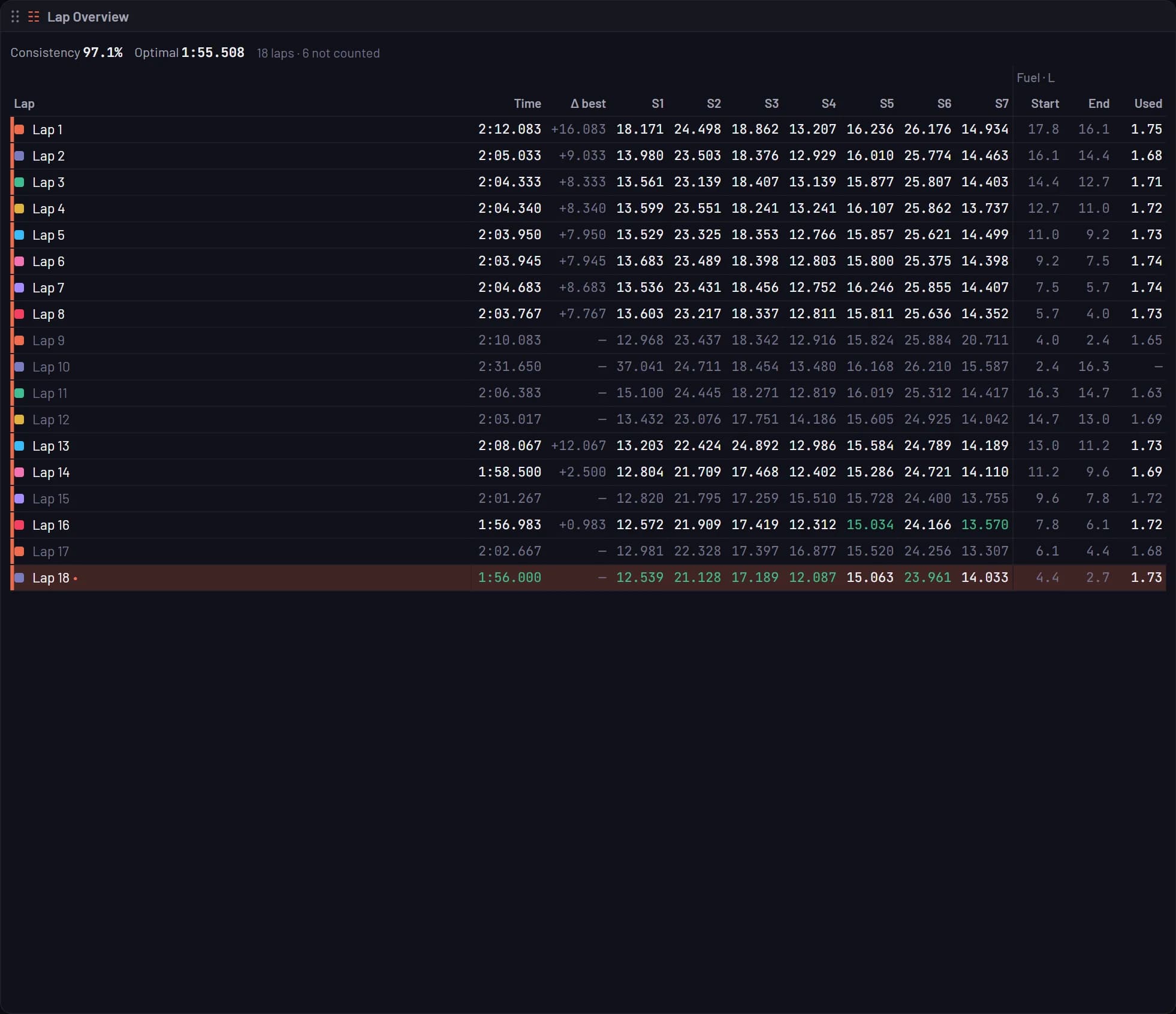Viewport: 1176px width, 1014px height.
Task: Click the red dot marker after Lap 18
Action: 75,578
